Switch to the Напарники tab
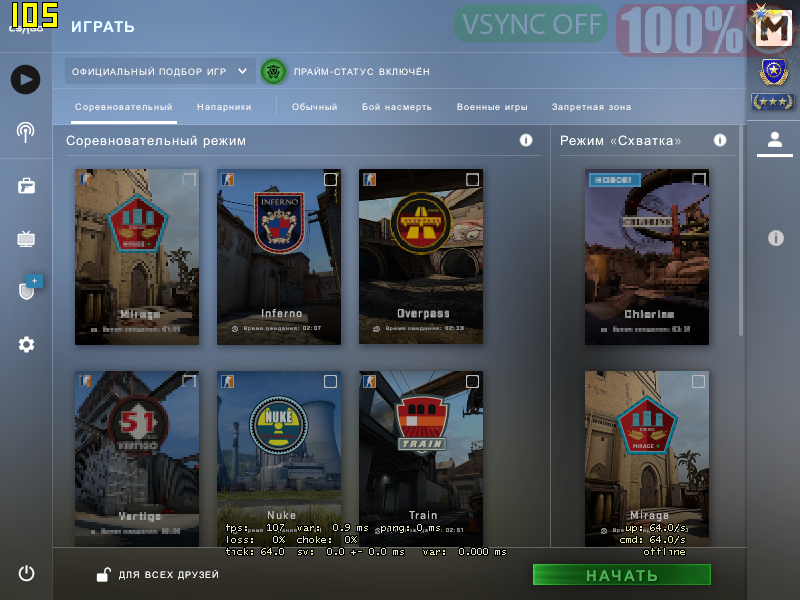This screenshot has width=800, height=600. click(x=224, y=107)
